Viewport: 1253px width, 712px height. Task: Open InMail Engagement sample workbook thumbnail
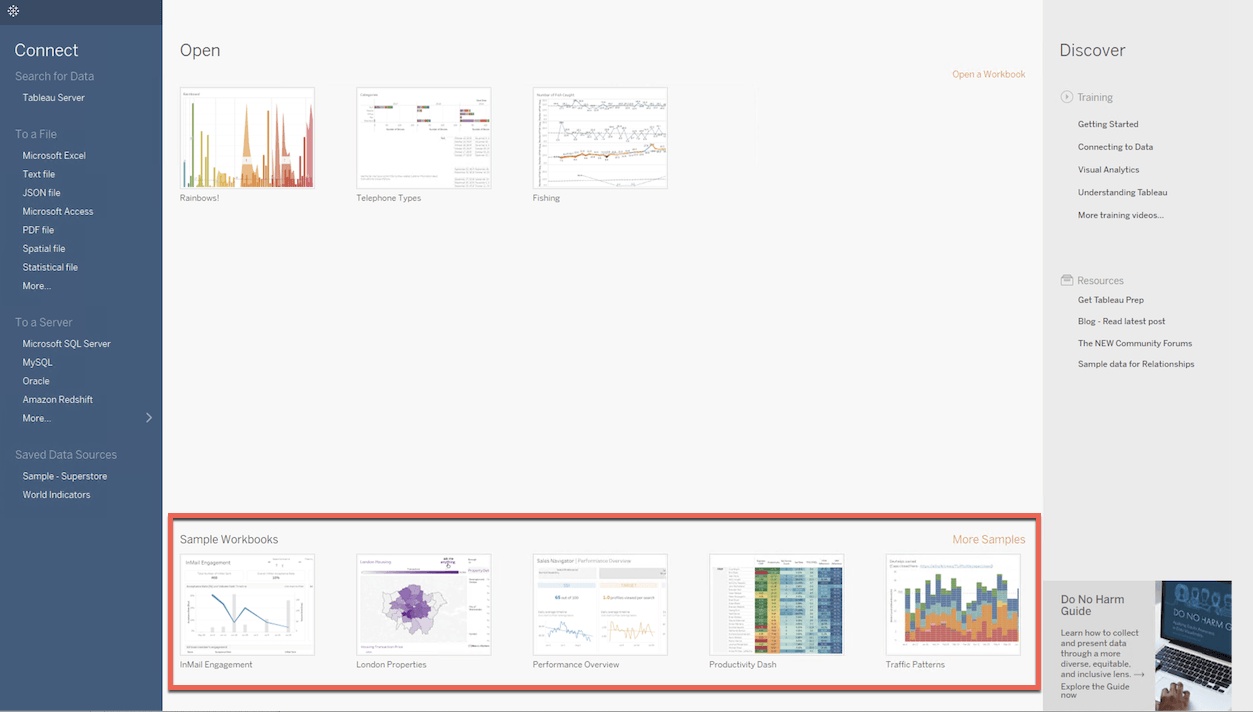247,605
